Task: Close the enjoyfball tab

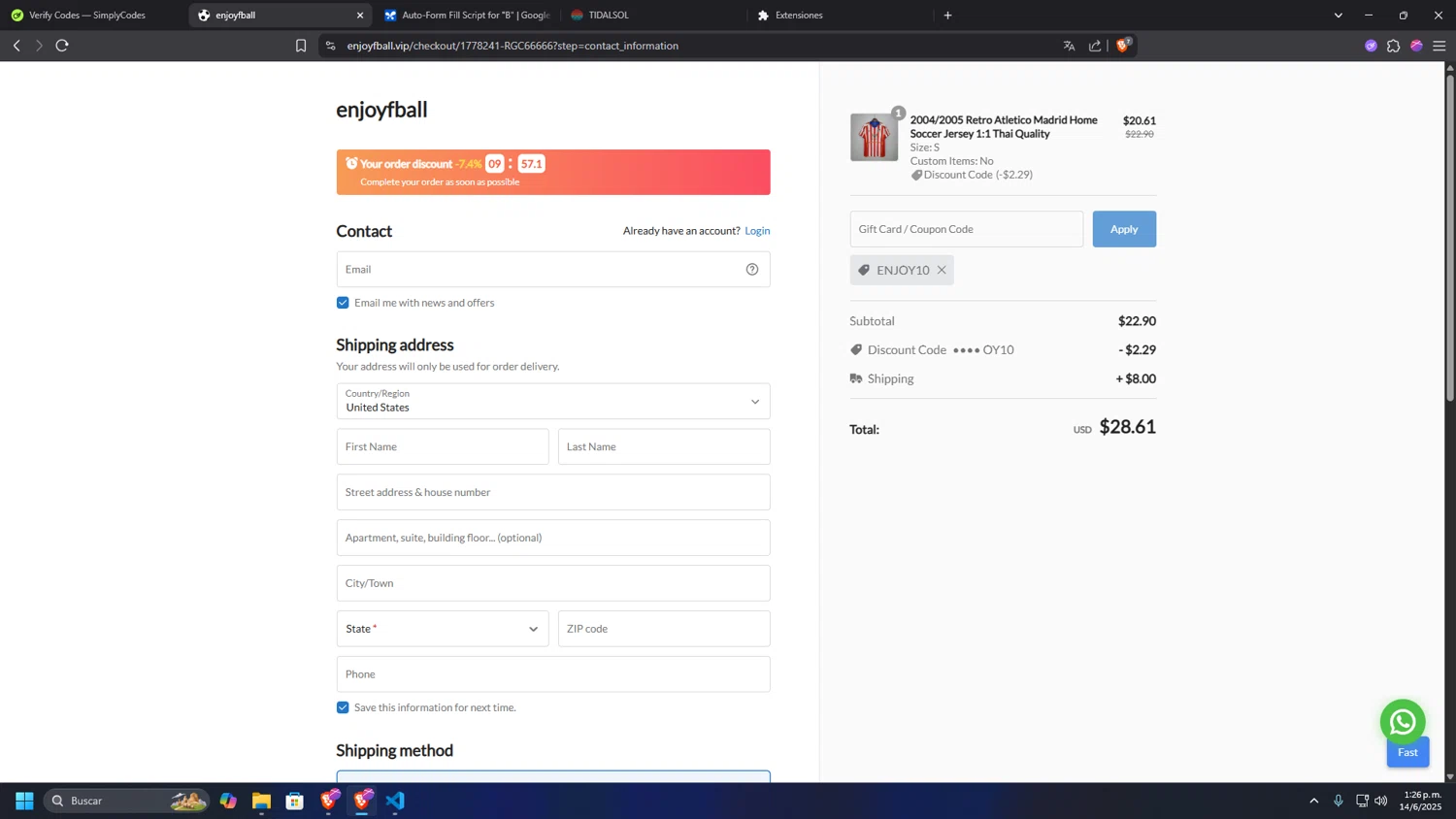Action: tap(360, 16)
